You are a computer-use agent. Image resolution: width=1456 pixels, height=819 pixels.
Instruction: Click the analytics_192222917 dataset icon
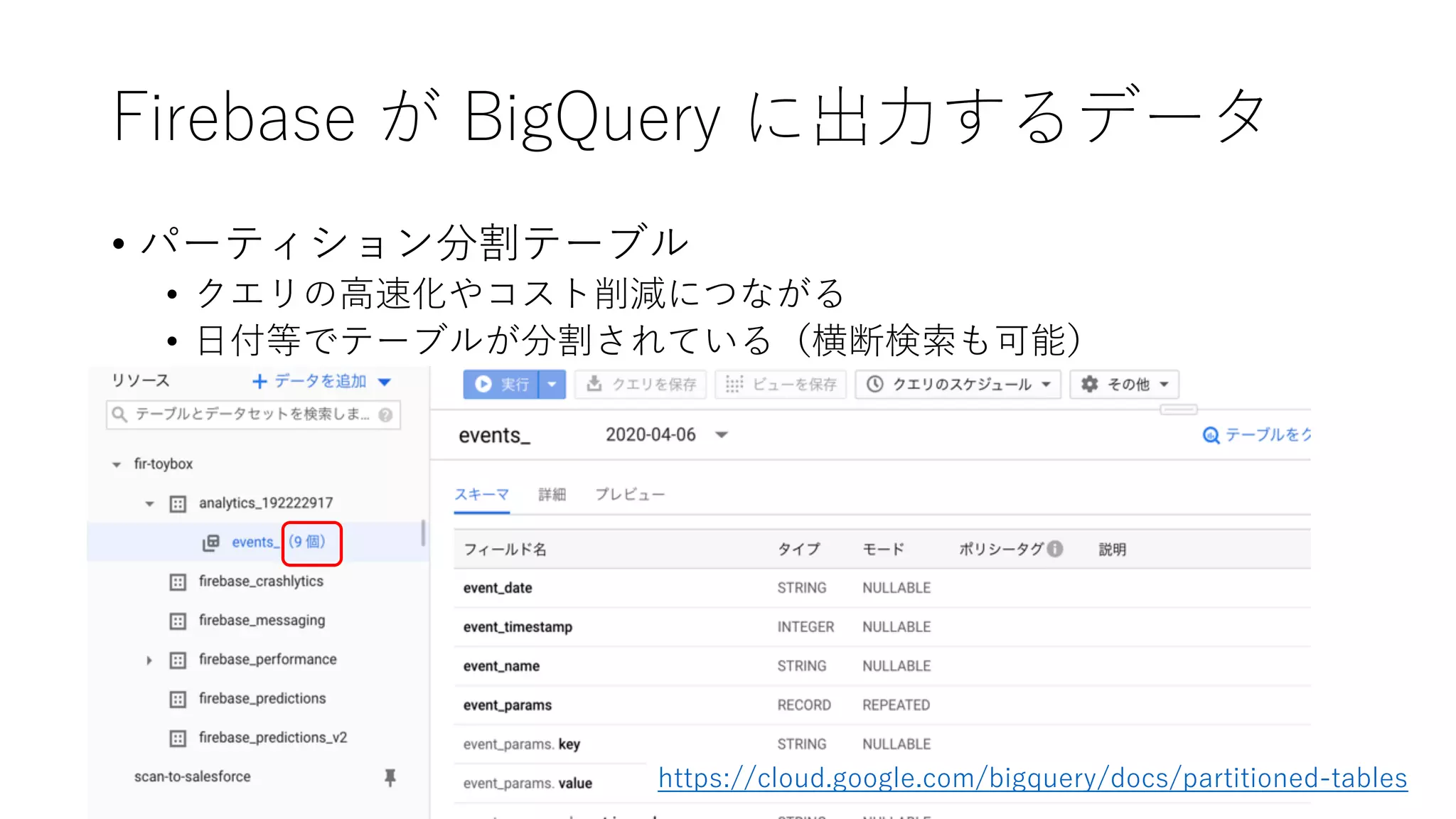178,504
